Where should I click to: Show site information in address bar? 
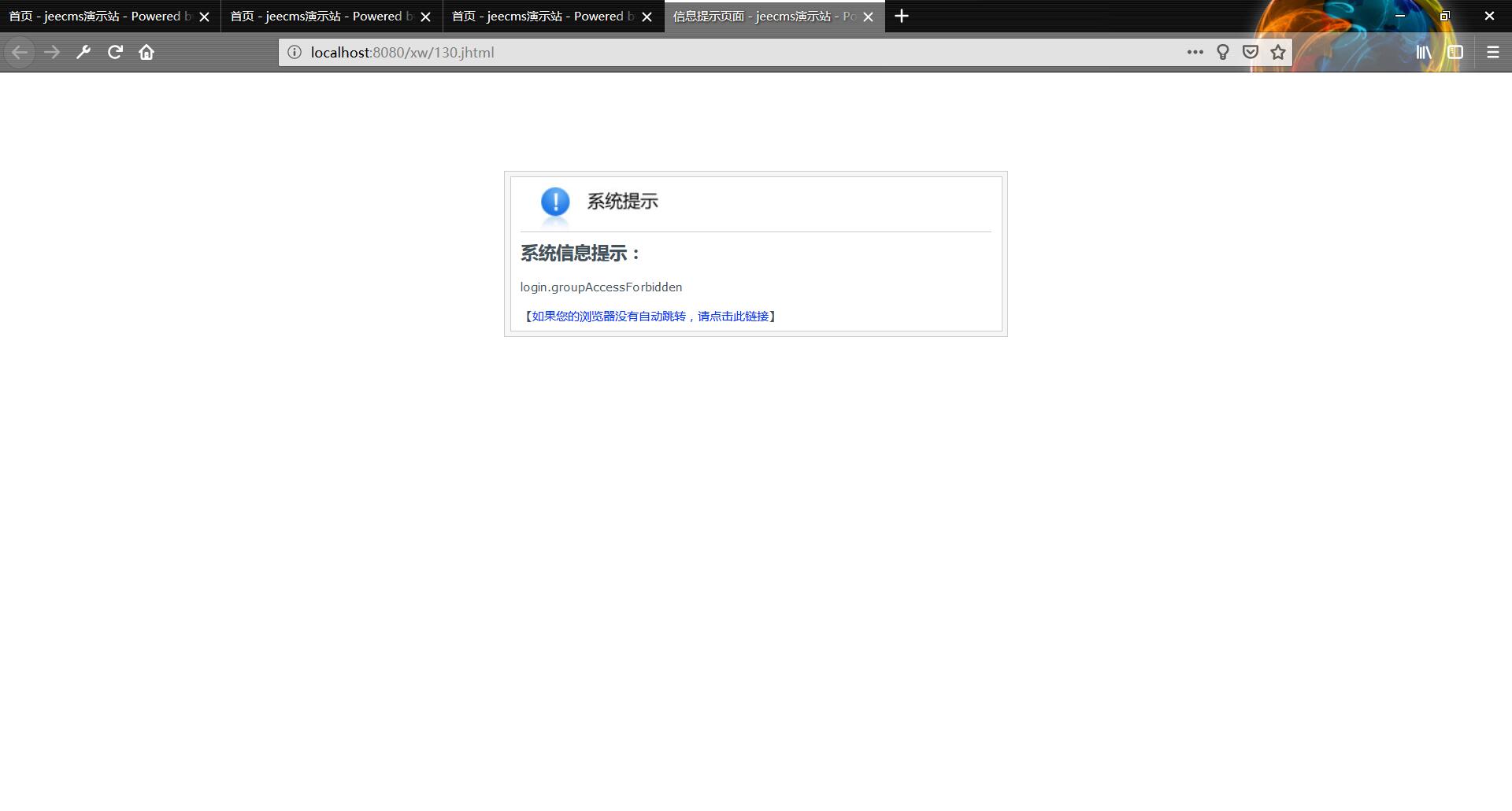pyautogui.click(x=294, y=53)
